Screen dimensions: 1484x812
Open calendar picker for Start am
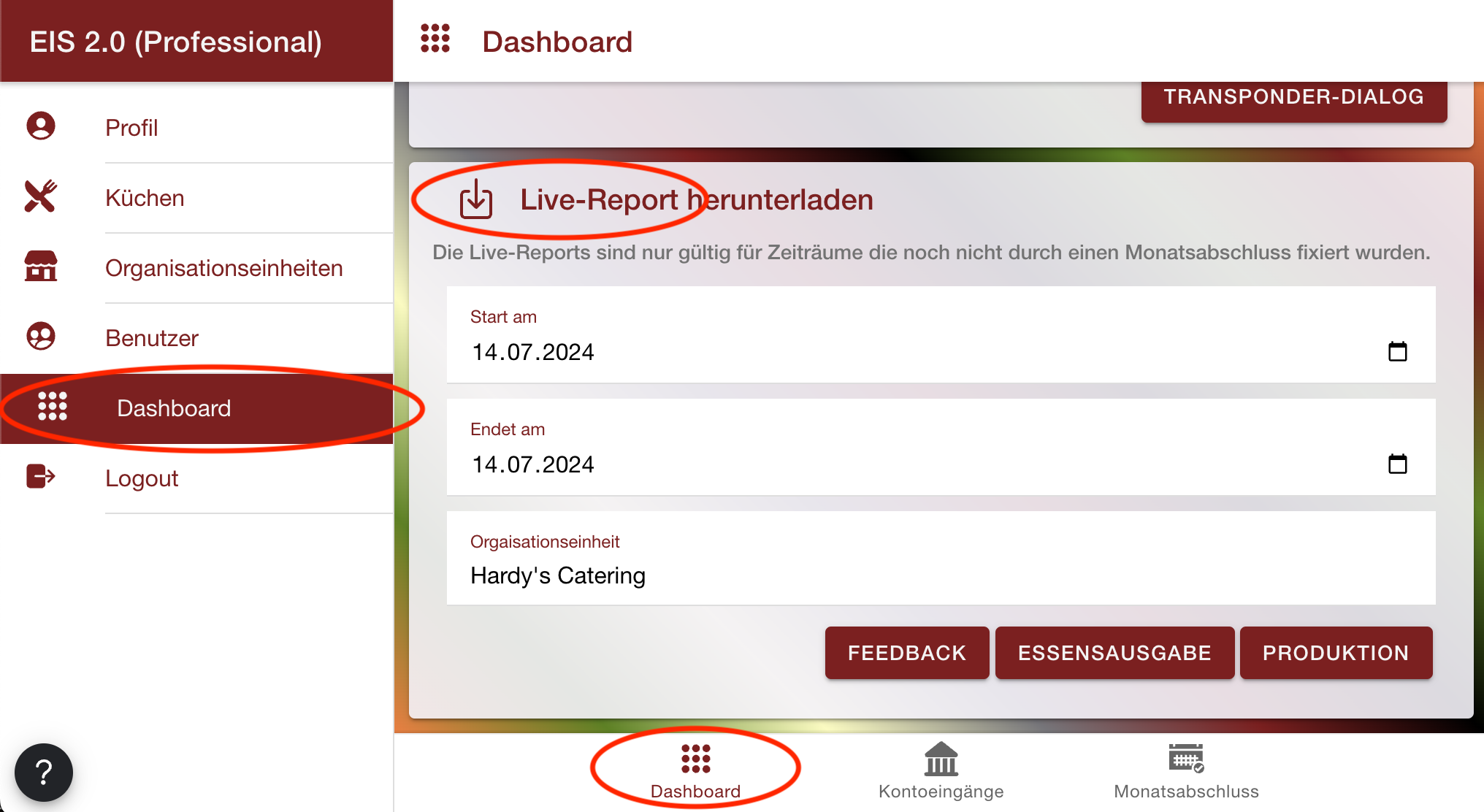pyautogui.click(x=1397, y=351)
